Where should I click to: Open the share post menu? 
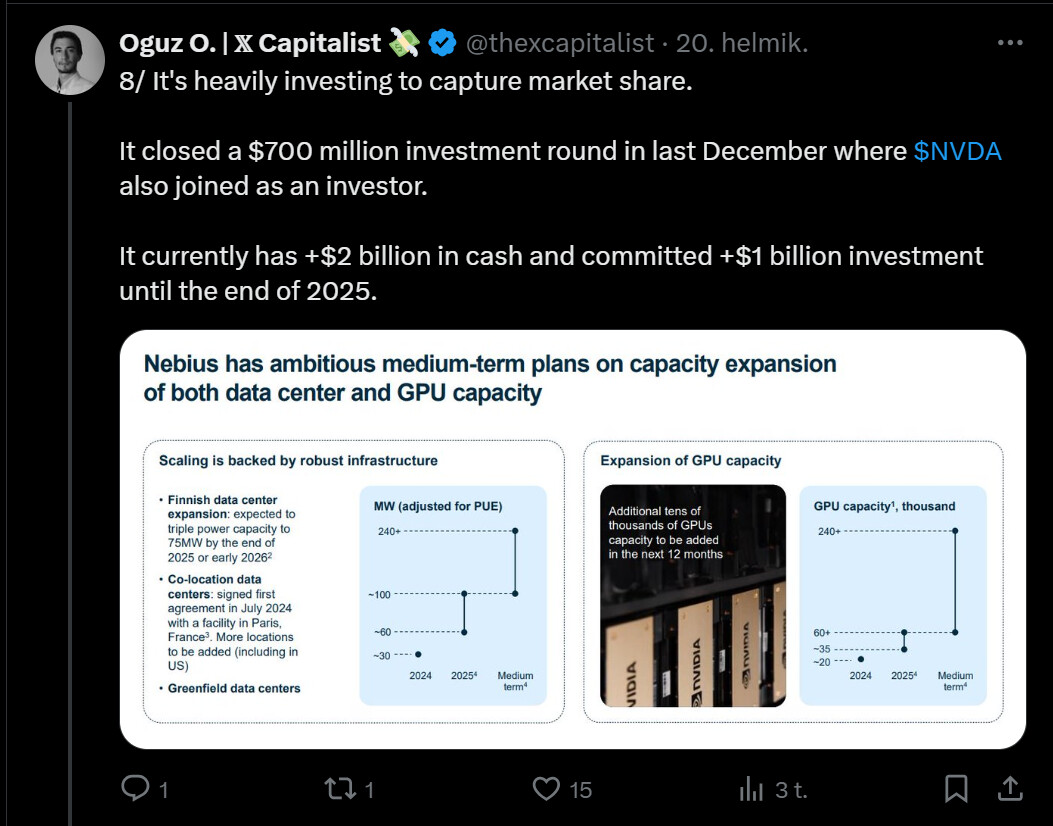(x=1010, y=789)
